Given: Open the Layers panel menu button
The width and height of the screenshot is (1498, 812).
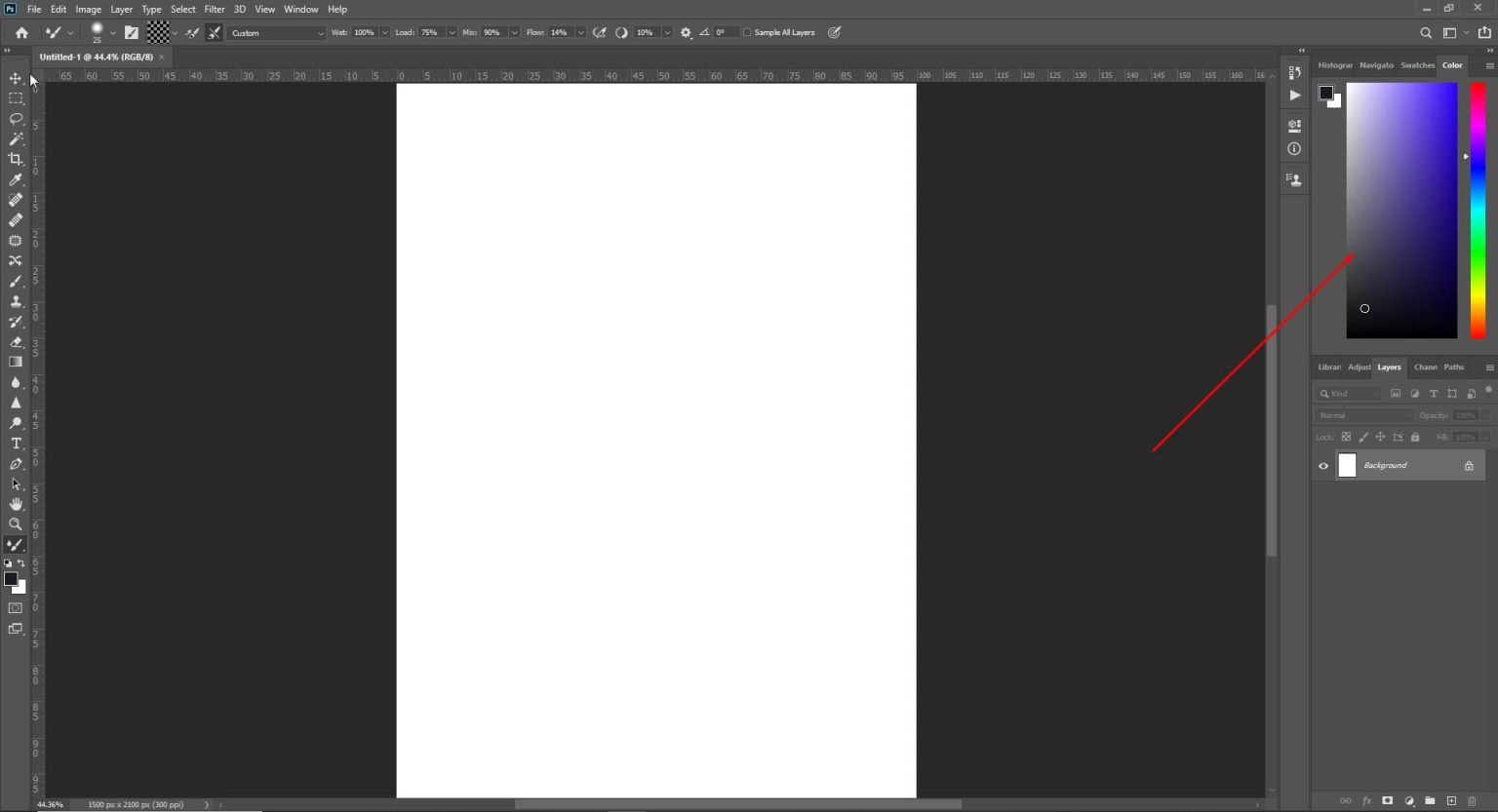Looking at the screenshot, I should tap(1488, 367).
